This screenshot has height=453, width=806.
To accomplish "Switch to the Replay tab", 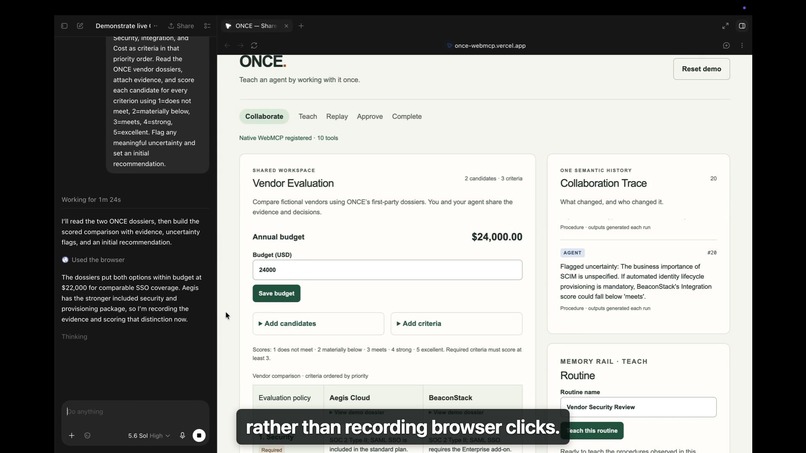I will pos(337,116).
